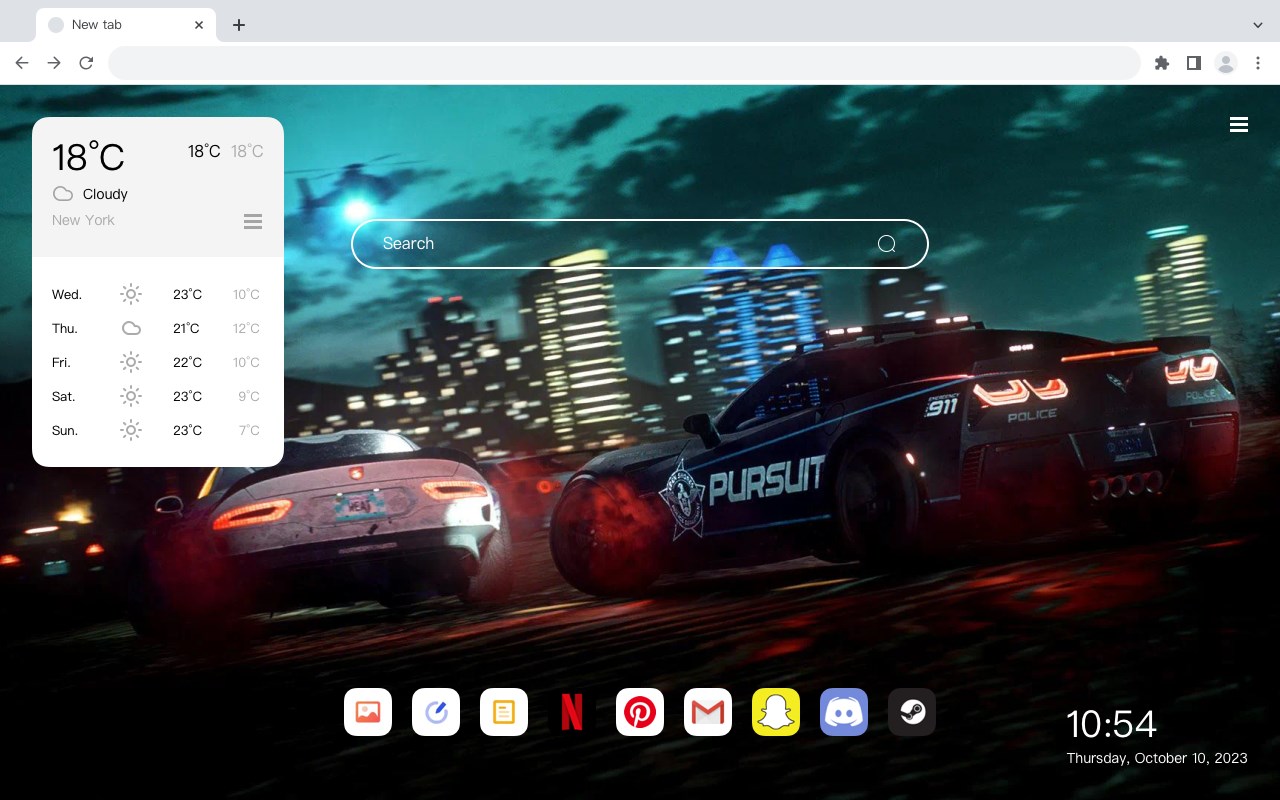Open the yellow notes shortcut icon
Image resolution: width=1280 pixels, height=800 pixels.
click(504, 712)
